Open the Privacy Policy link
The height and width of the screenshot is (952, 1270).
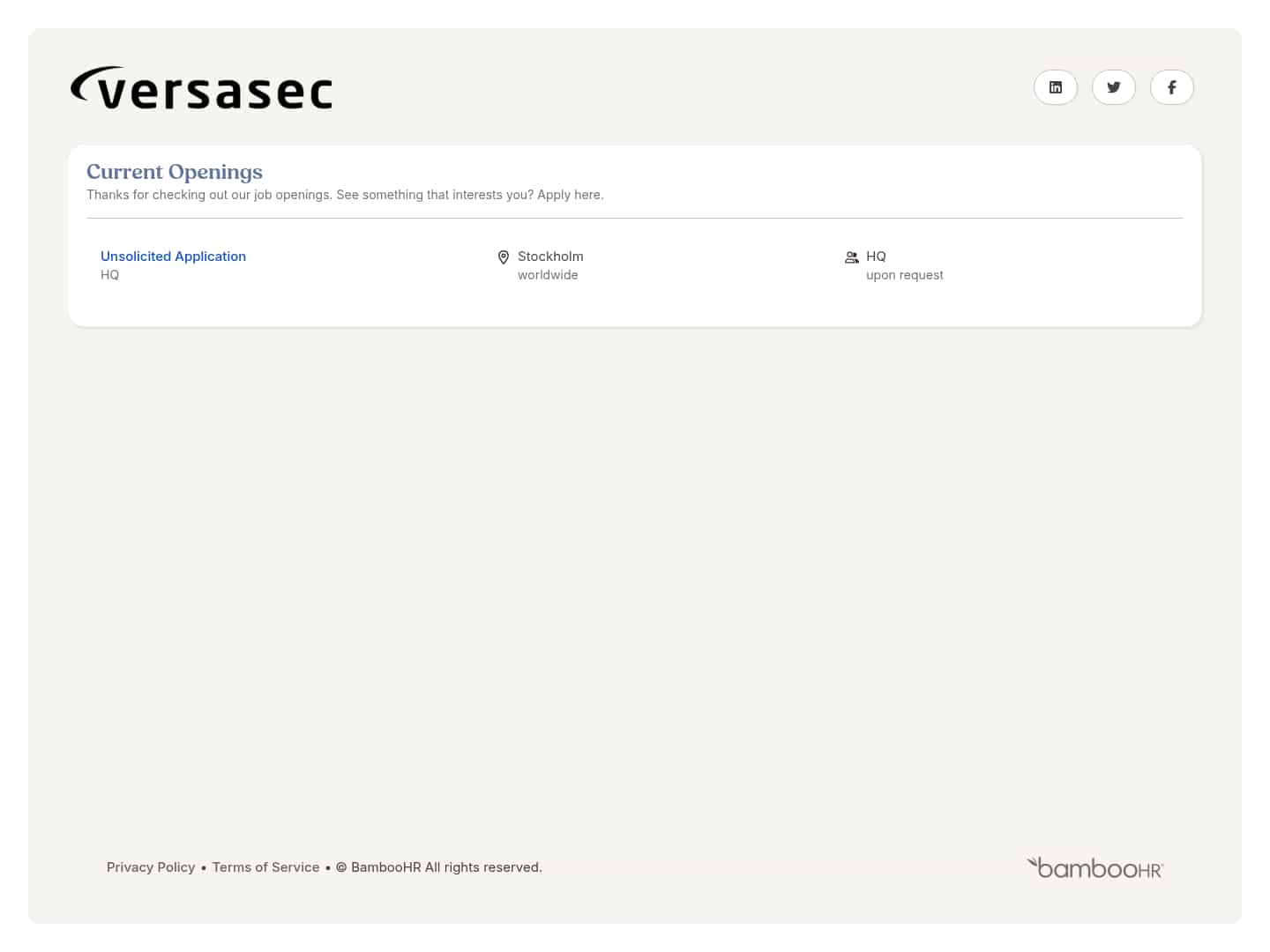click(x=151, y=867)
